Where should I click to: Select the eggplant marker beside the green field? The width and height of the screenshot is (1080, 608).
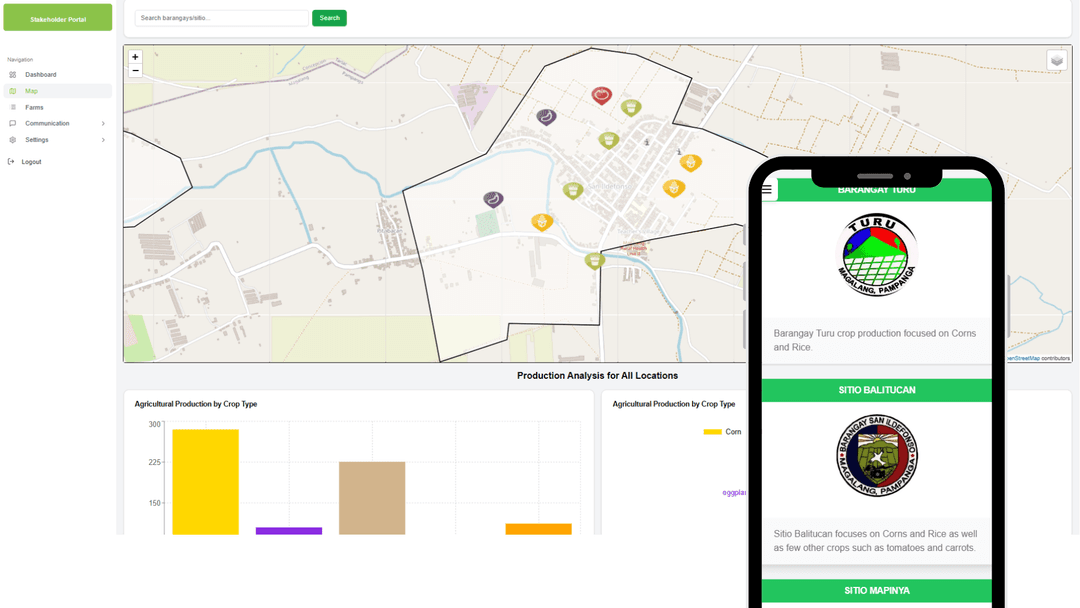coord(492,200)
